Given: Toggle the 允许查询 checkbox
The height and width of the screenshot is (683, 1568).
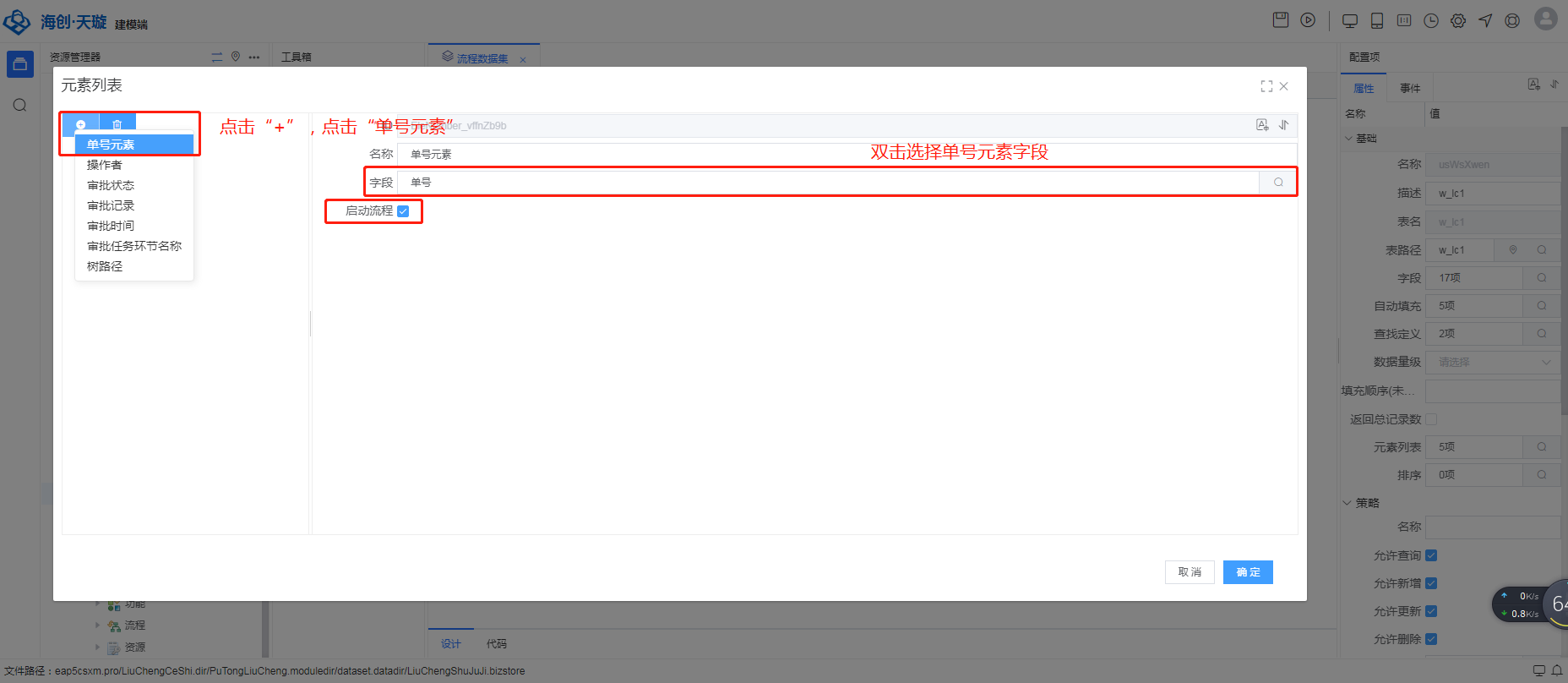Looking at the screenshot, I should (1431, 555).
